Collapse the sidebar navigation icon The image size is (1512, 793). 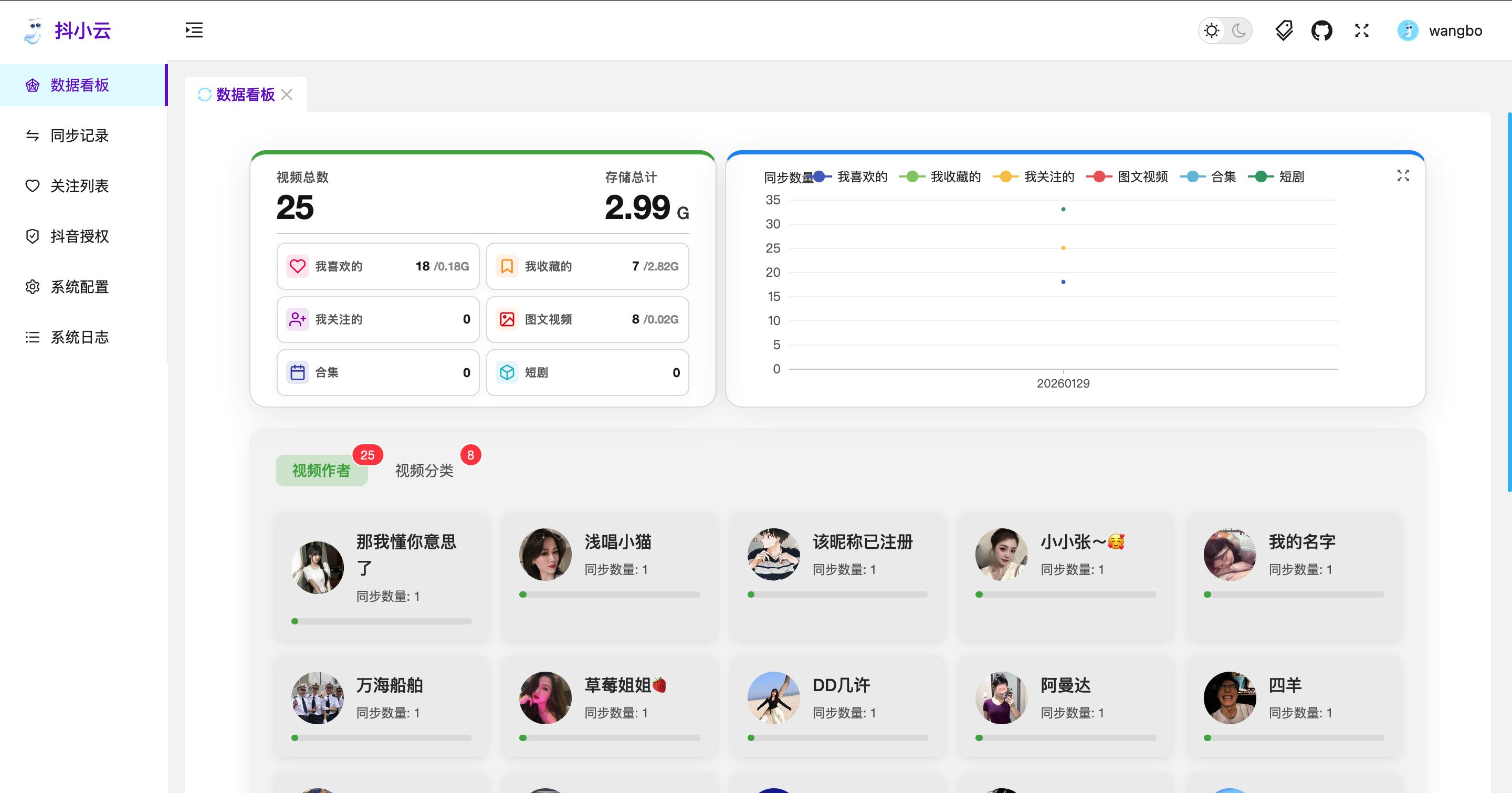tap(194, 30)
